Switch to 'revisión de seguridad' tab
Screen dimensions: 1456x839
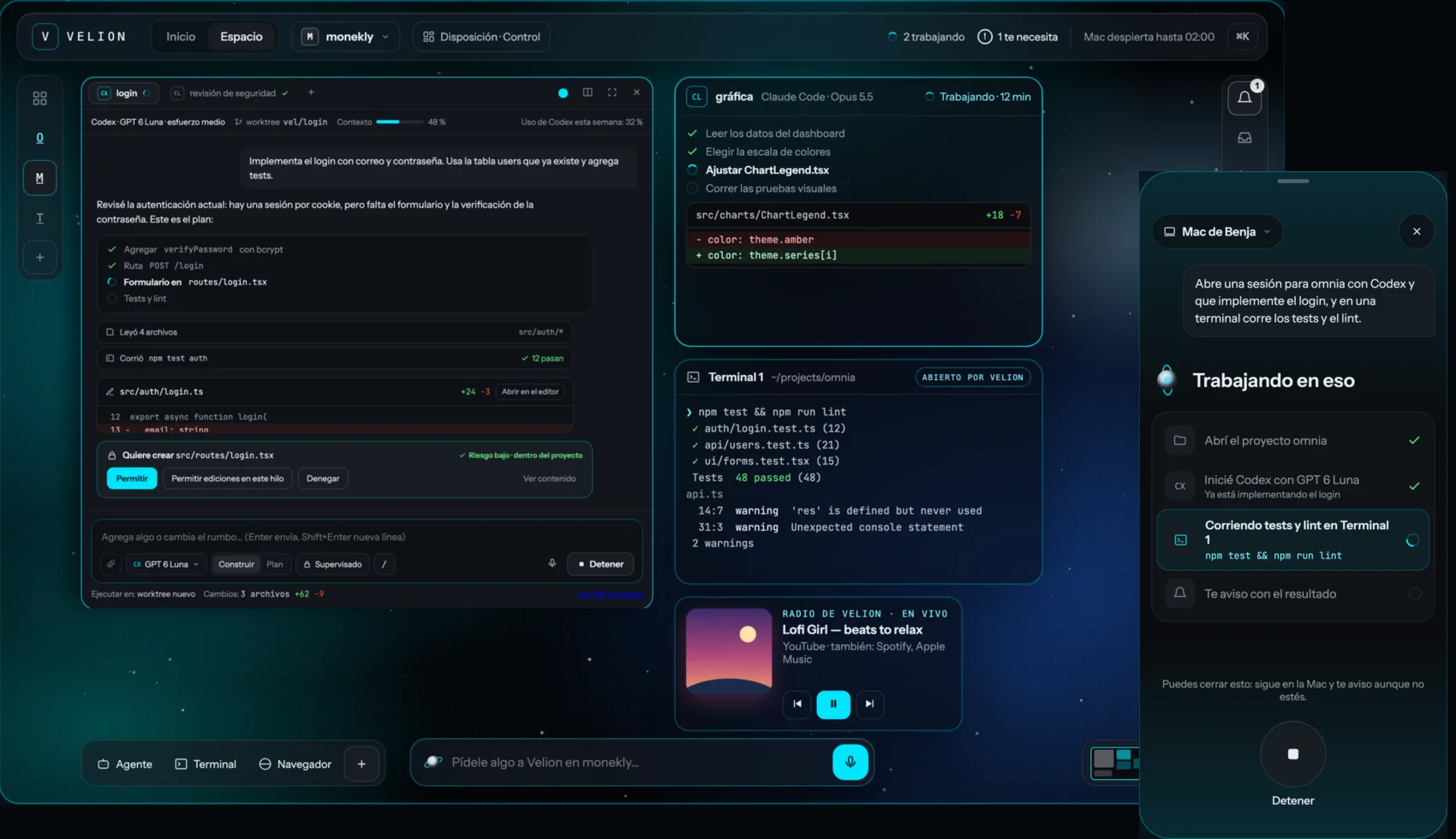tap(230, 93)
